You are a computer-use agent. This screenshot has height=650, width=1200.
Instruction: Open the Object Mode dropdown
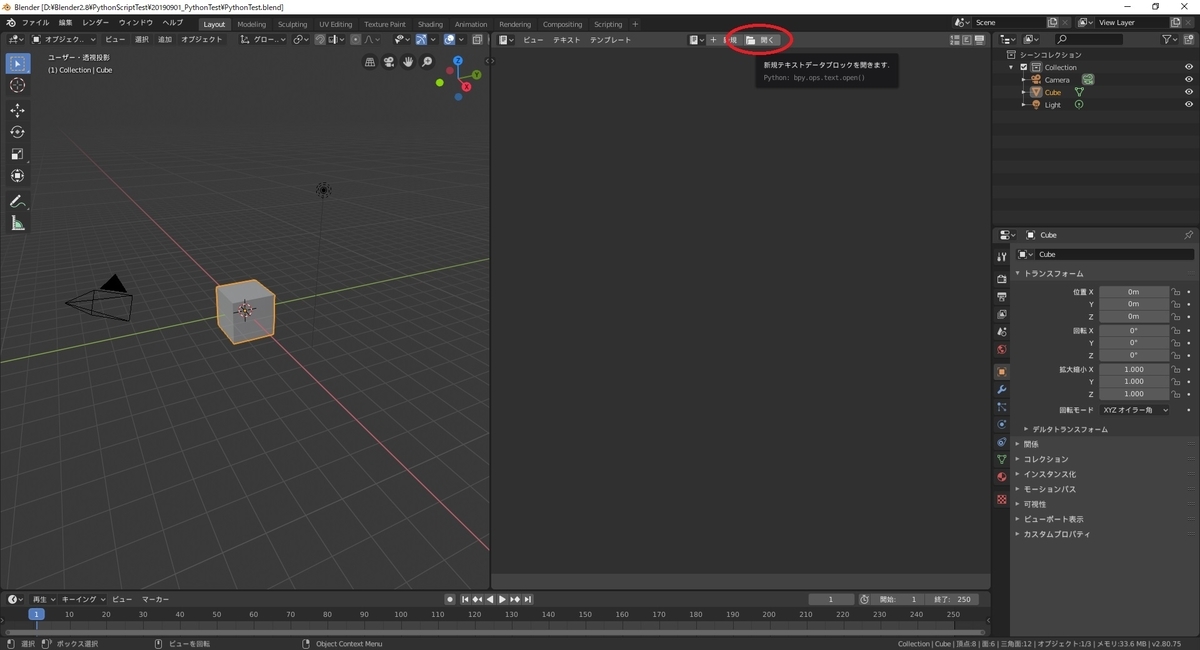tap(64, 40)
